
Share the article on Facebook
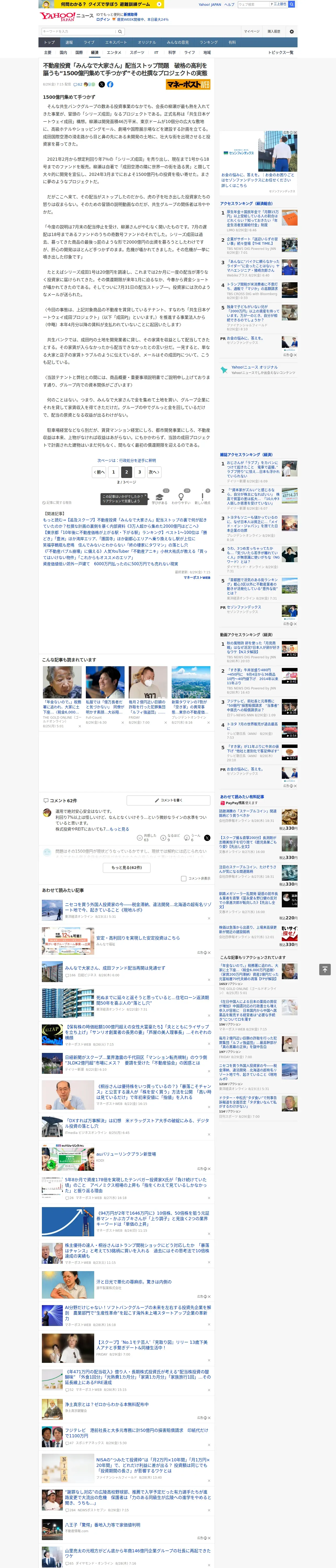coord(110,85)
